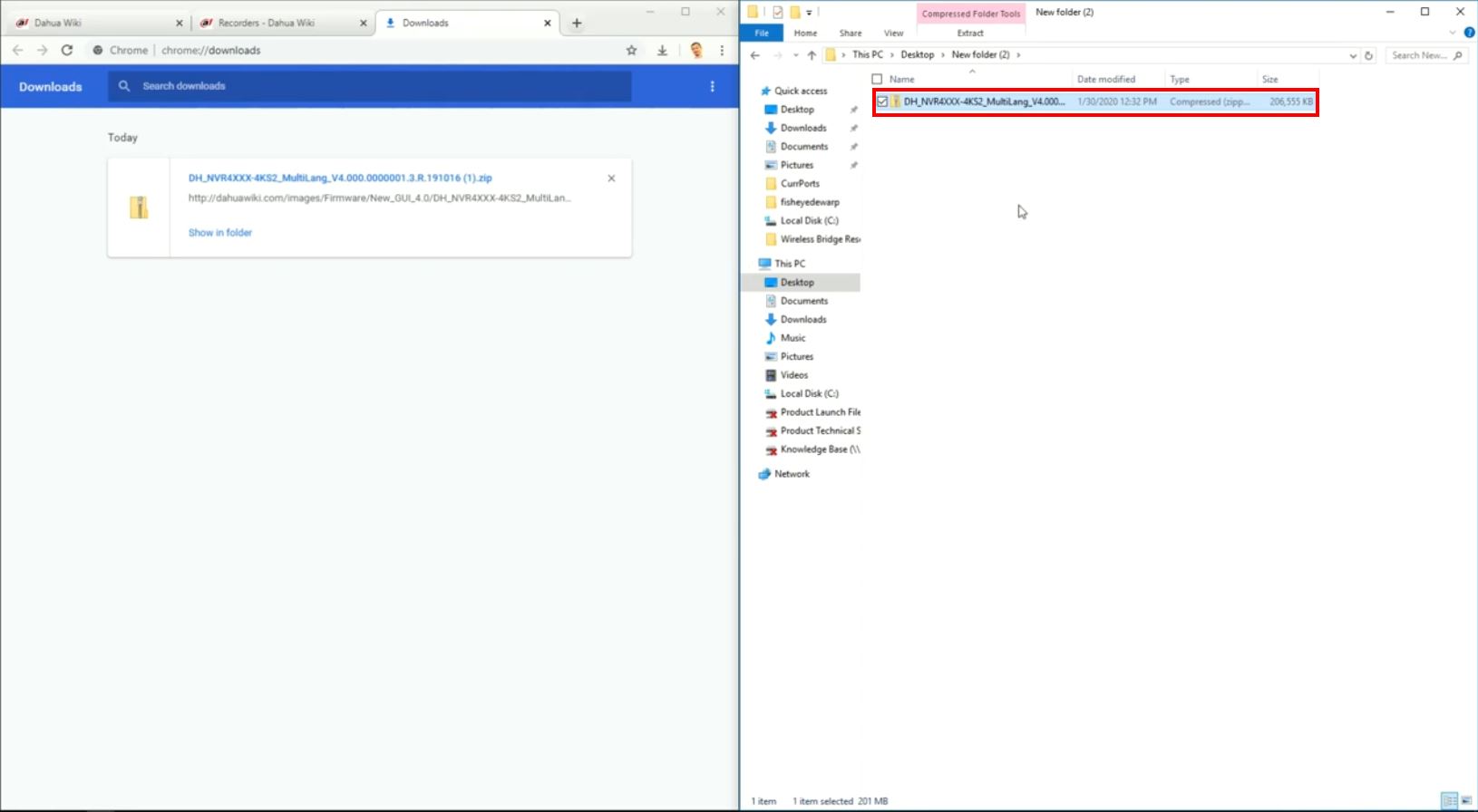Refresh the Explorer folder view

tap(1368, 55)
